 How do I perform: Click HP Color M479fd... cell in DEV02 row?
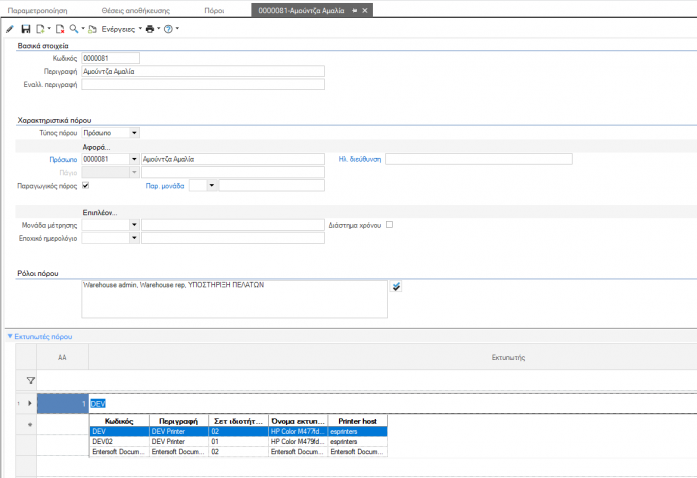coord(298,442)
